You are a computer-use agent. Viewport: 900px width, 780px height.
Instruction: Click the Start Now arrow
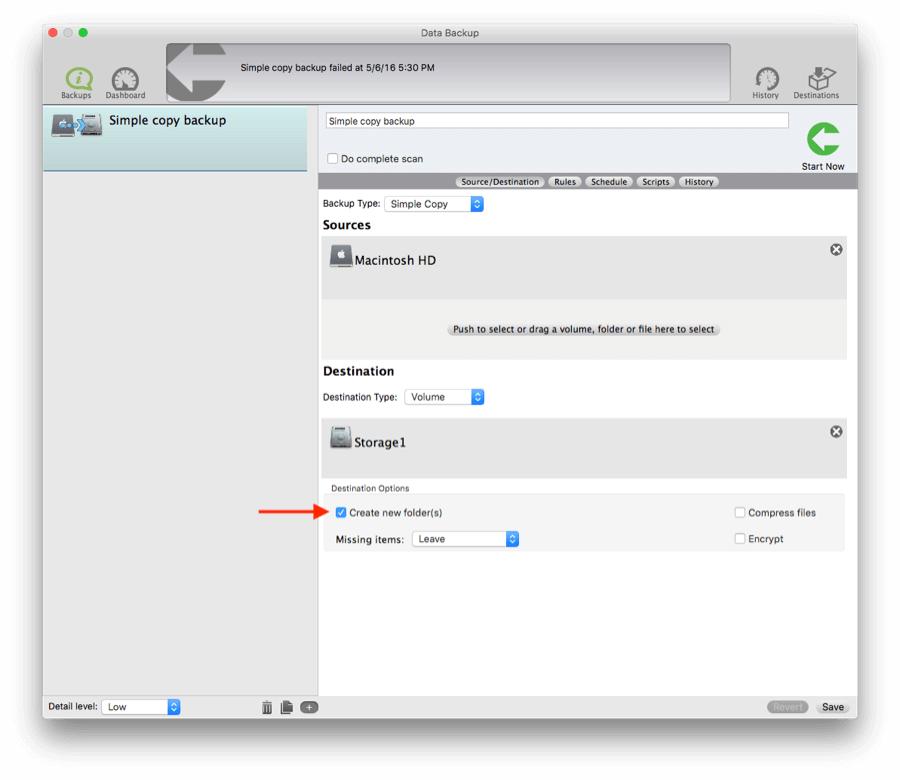tap(822, 141)
